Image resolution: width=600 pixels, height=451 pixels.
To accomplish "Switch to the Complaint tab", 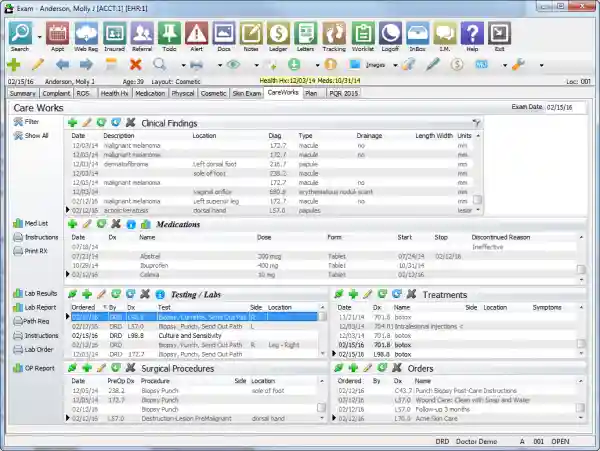I will tap(56, 93).
